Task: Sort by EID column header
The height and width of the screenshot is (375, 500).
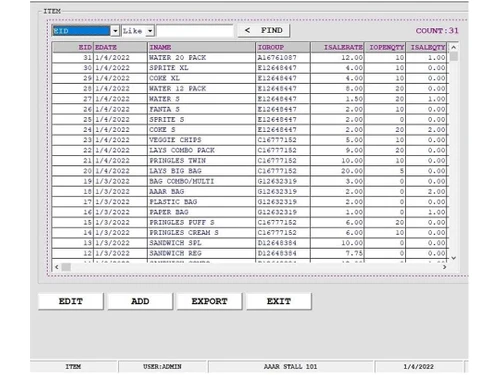Action: [73, 47]
